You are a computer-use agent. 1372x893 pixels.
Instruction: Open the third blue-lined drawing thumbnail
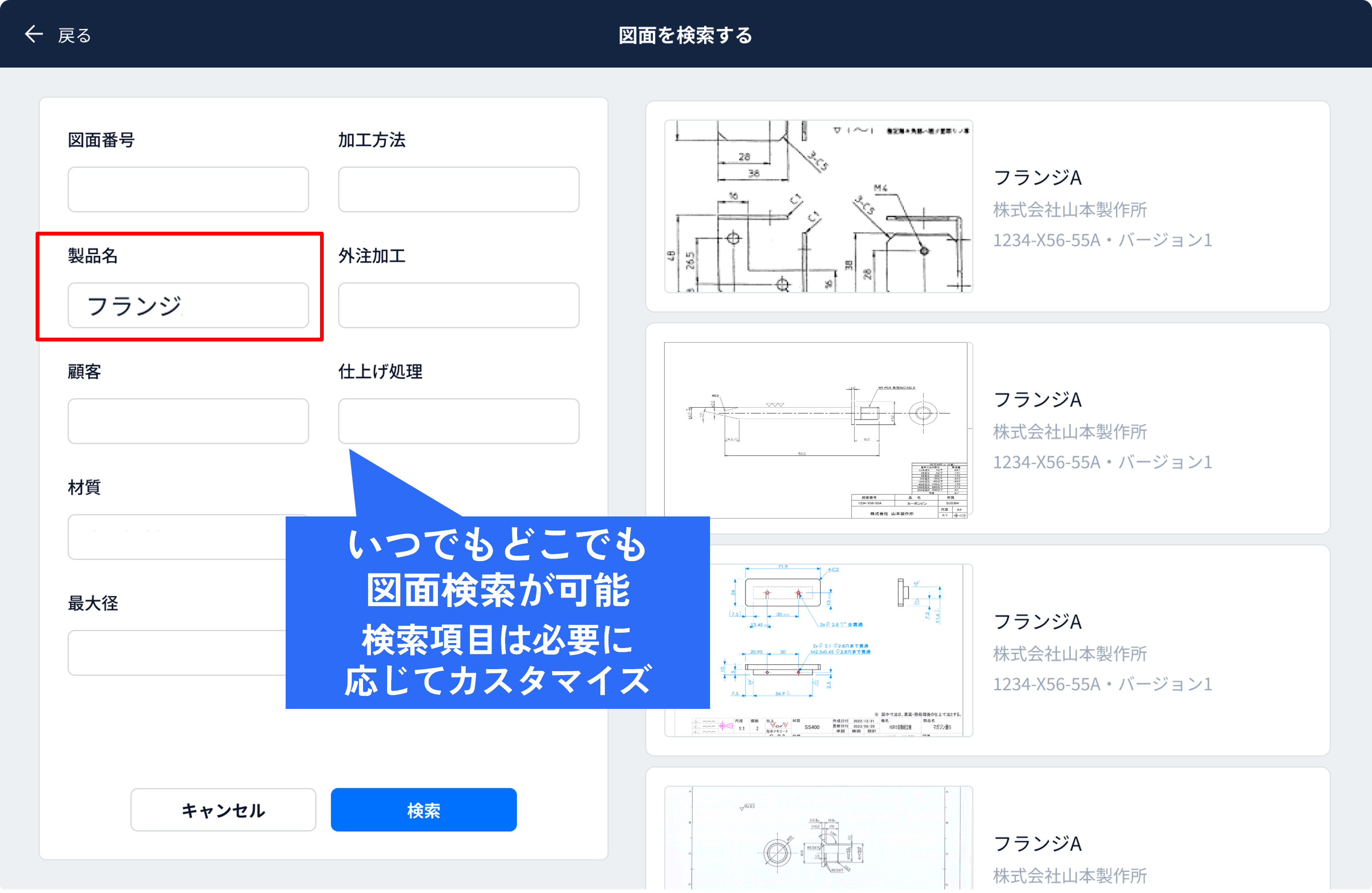point(842,651)
